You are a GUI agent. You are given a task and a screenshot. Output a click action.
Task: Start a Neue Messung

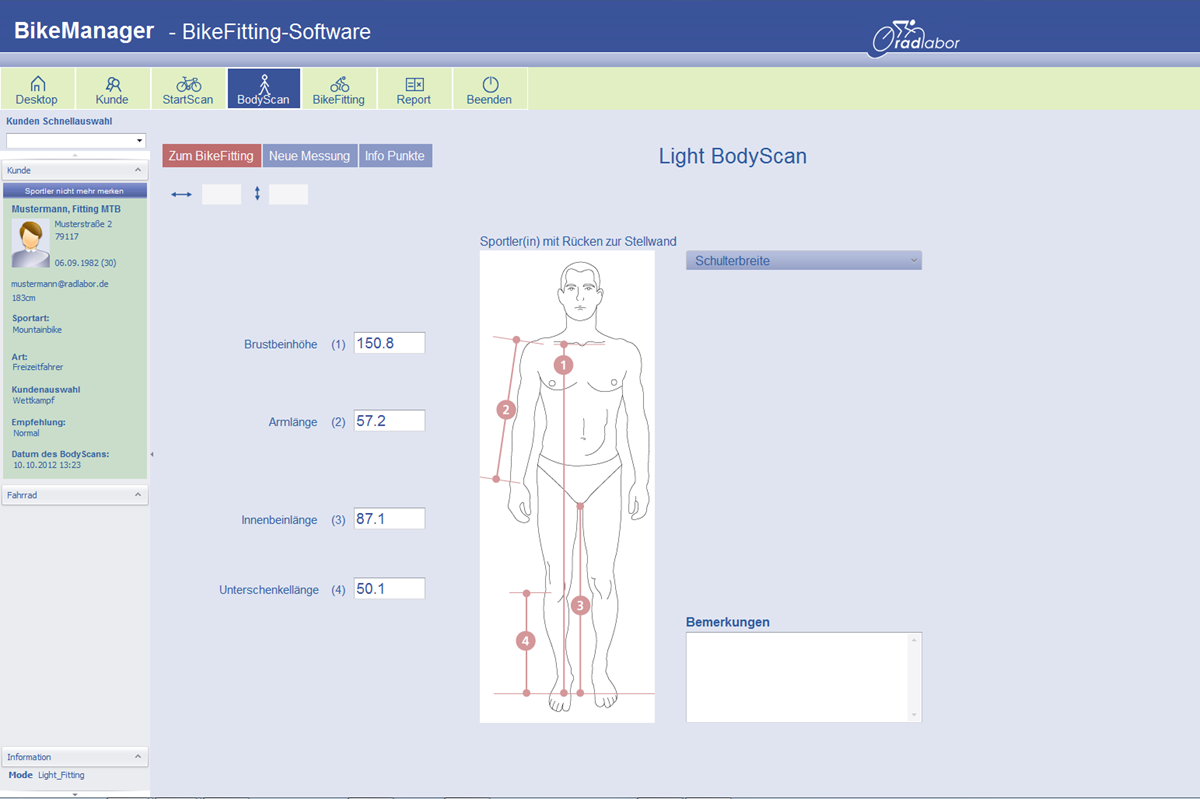point(310,156)
